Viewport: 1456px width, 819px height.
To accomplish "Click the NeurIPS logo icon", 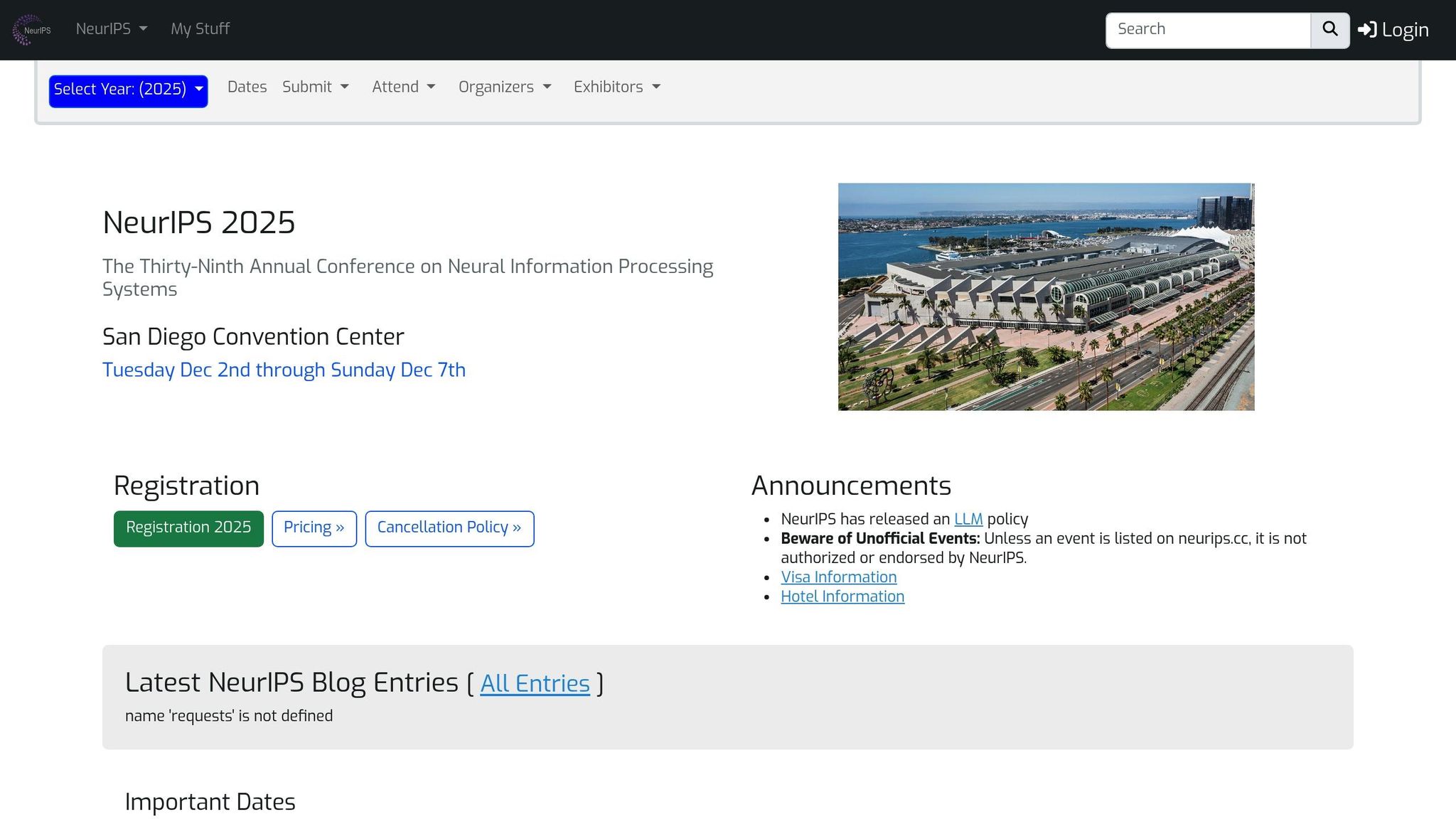I will pos(32,30).
